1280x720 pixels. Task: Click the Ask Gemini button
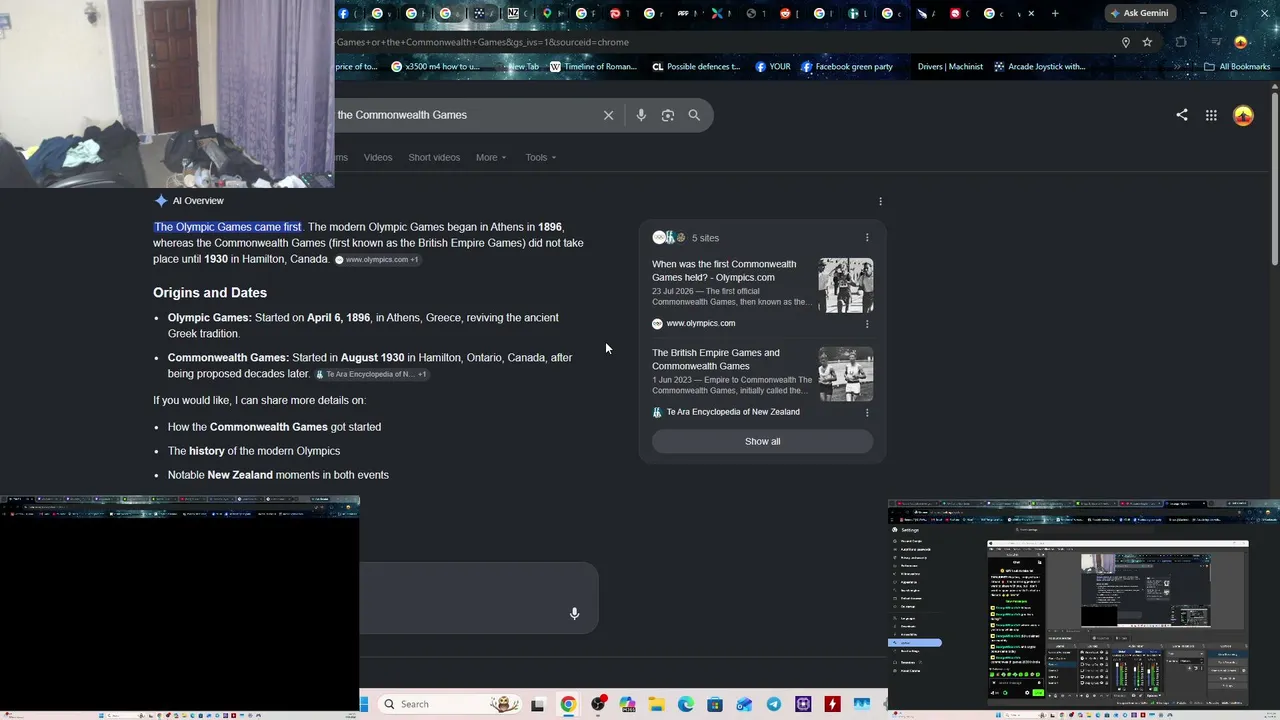coord(1138,13)
